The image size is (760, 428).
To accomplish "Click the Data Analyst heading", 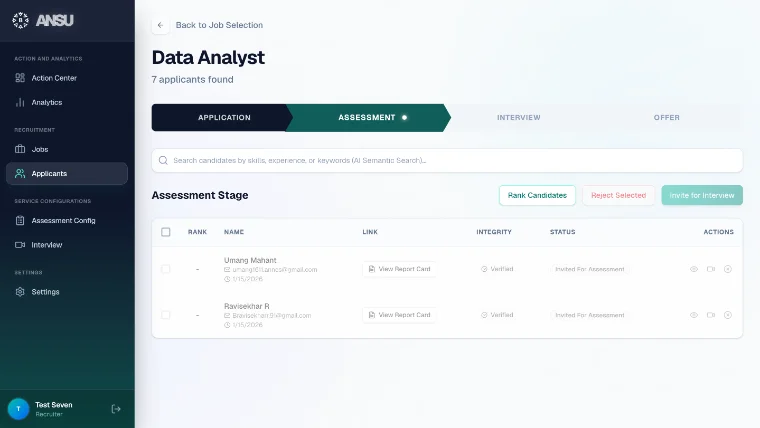I will pyautogui.click(x=208, y=58).
